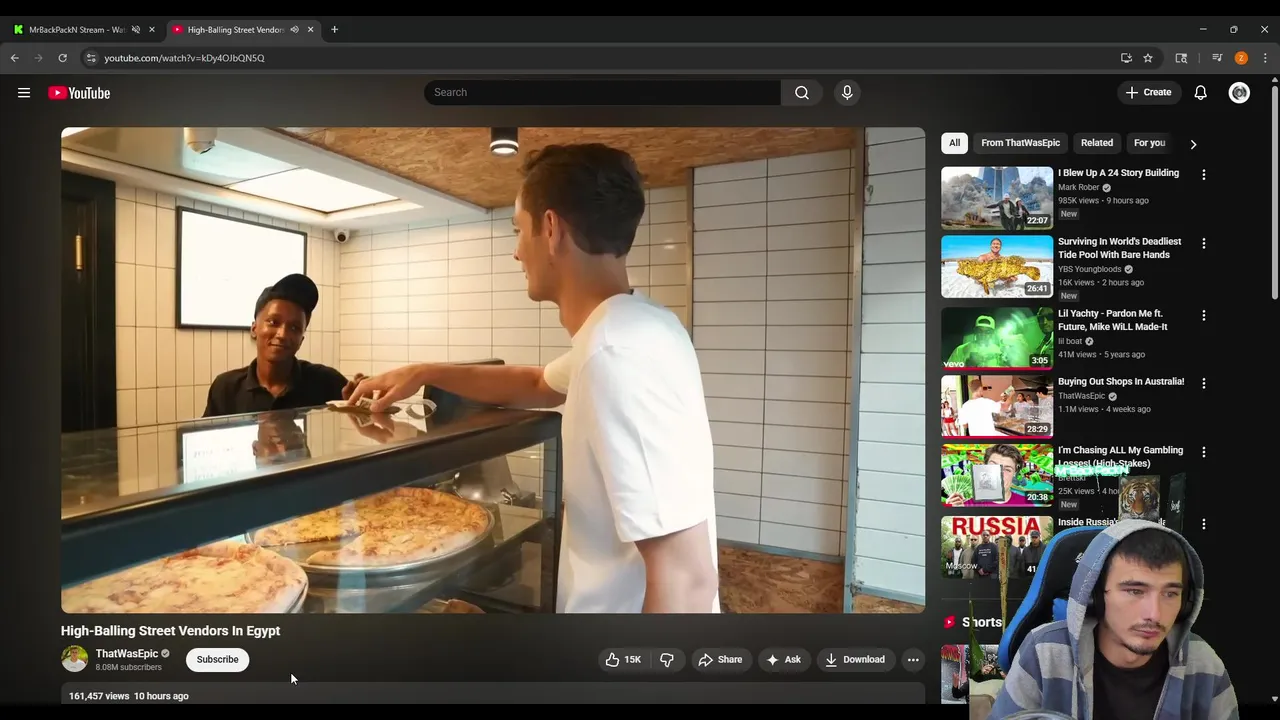Screen dimensions: 1280x720
Task: Select the All filter chip
Action: coord(954,143)
